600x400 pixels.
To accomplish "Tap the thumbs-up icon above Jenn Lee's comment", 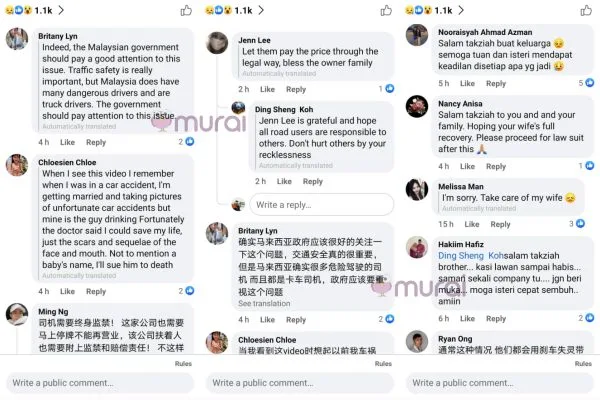I will (x=386, y=10).
